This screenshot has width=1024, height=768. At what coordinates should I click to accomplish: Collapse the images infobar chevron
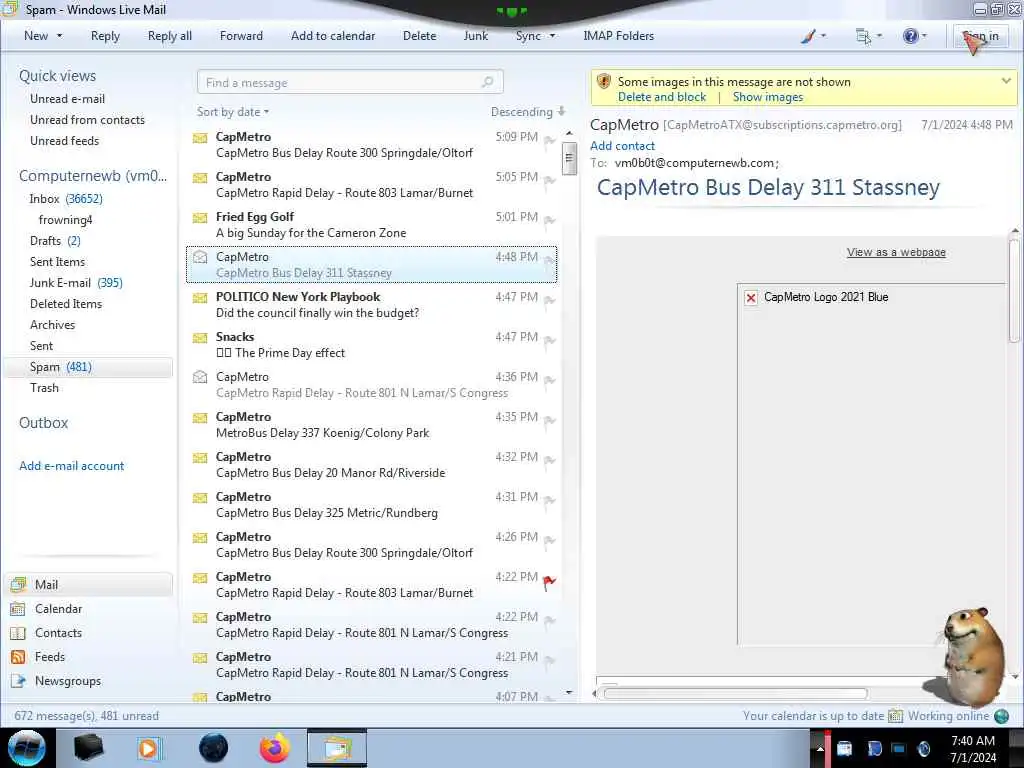tap(1006, 81)
